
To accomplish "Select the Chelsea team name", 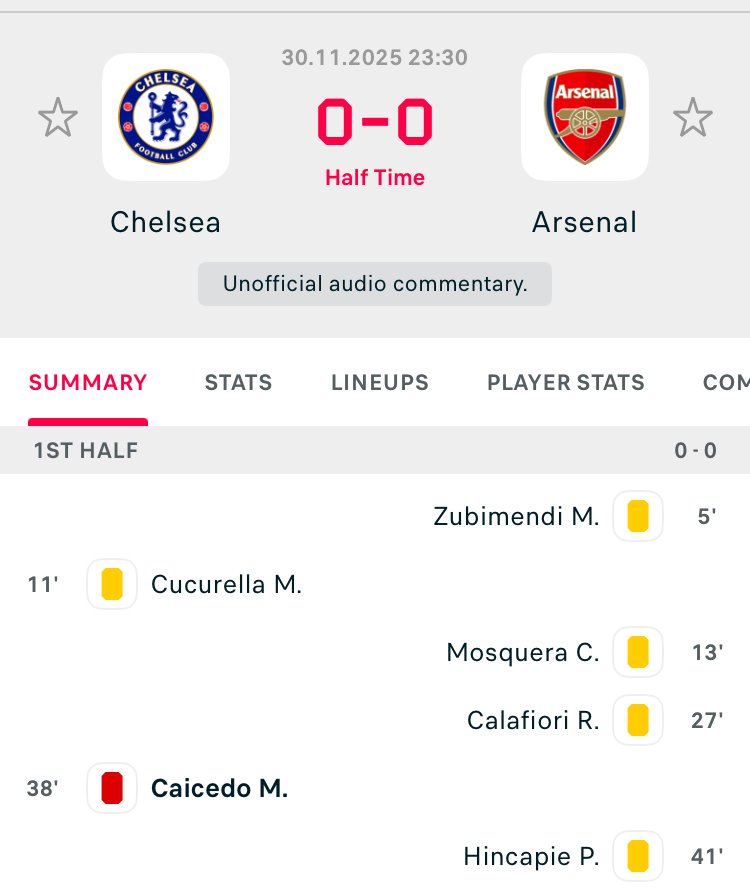I will [x=166, y=221].
